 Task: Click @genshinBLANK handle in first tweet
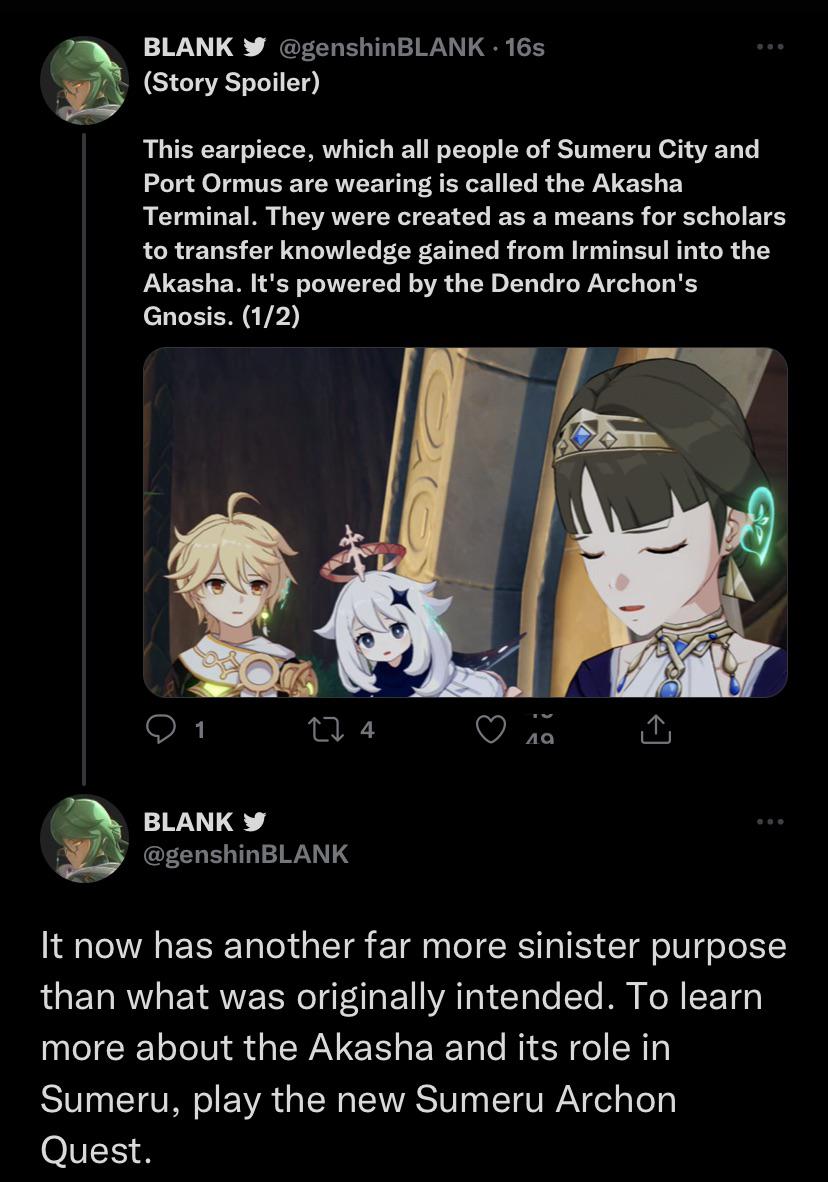tap(382, 47)
